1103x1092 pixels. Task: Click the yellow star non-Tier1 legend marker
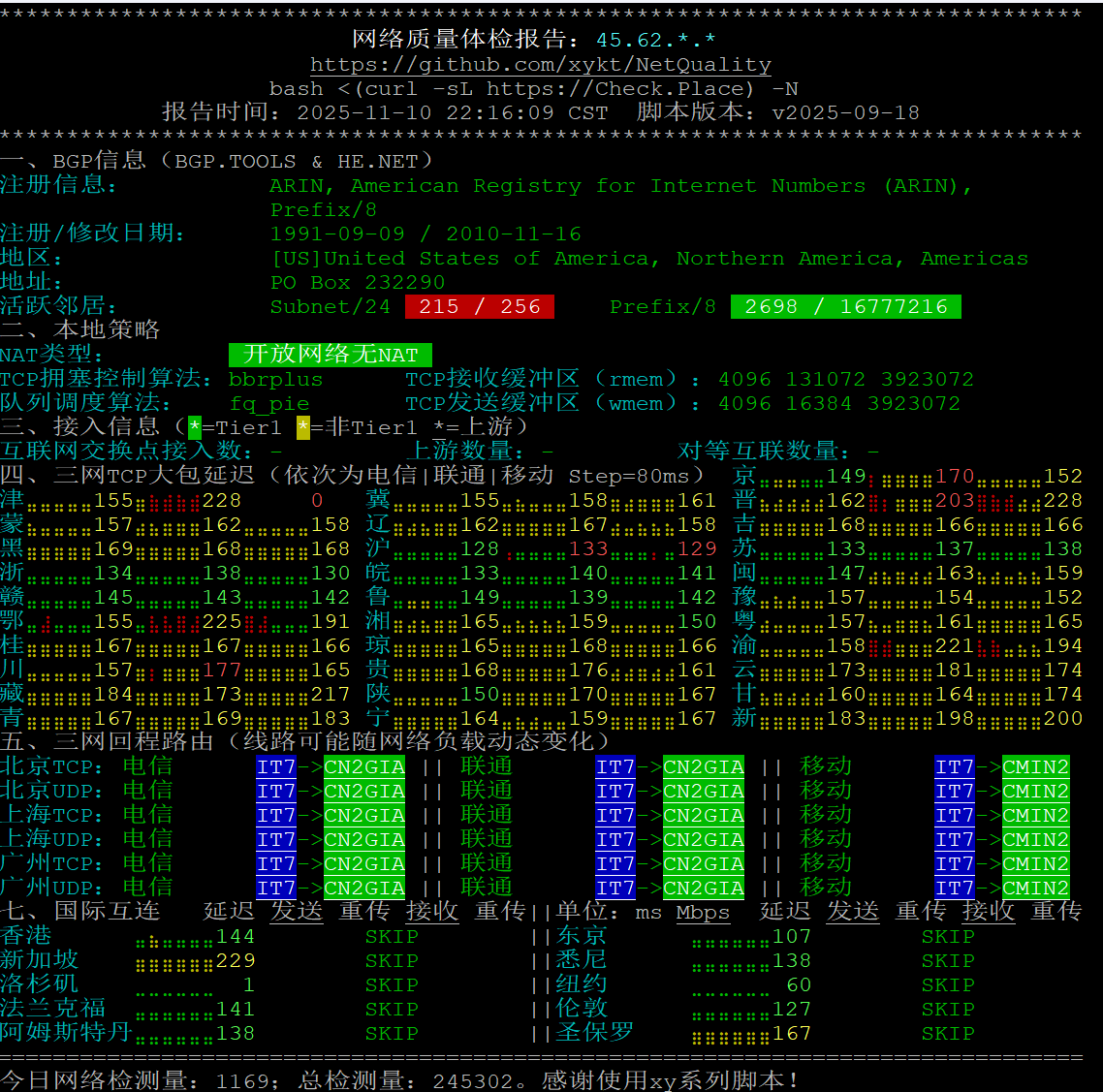pos(303,427)
